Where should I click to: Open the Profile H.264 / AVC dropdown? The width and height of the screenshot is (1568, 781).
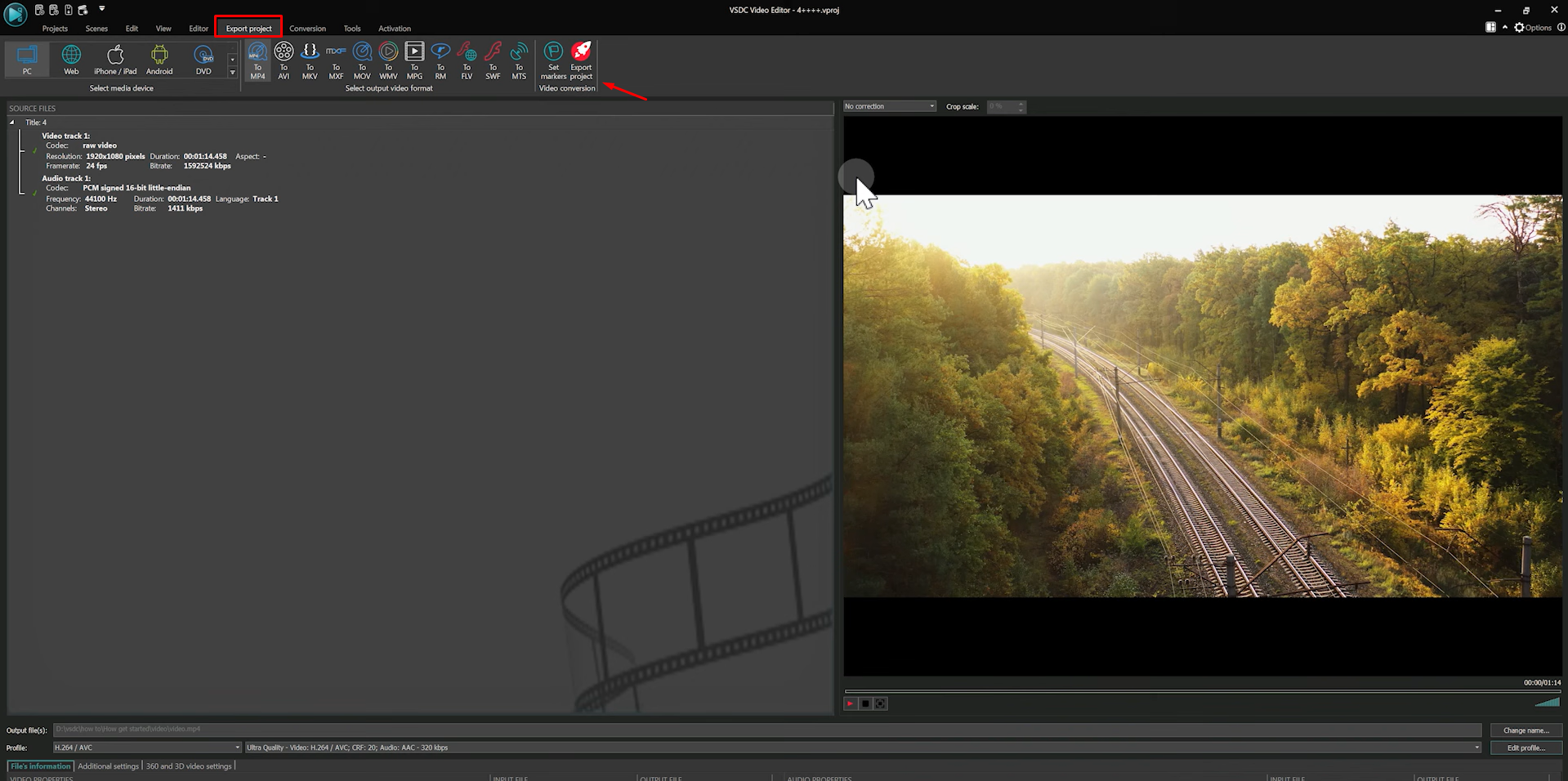click(236, 747)
